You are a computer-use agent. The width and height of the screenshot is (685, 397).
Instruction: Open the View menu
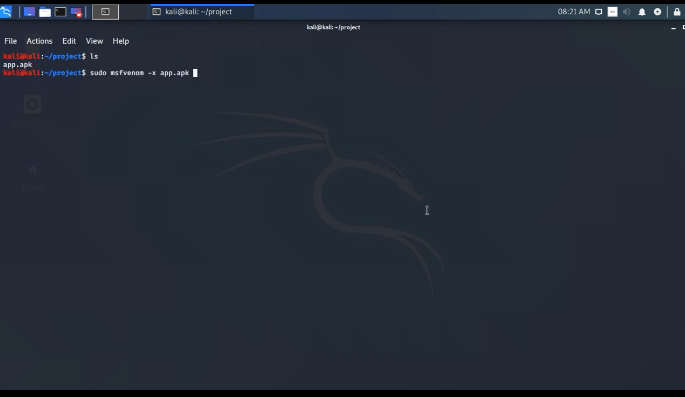(94, 41)
